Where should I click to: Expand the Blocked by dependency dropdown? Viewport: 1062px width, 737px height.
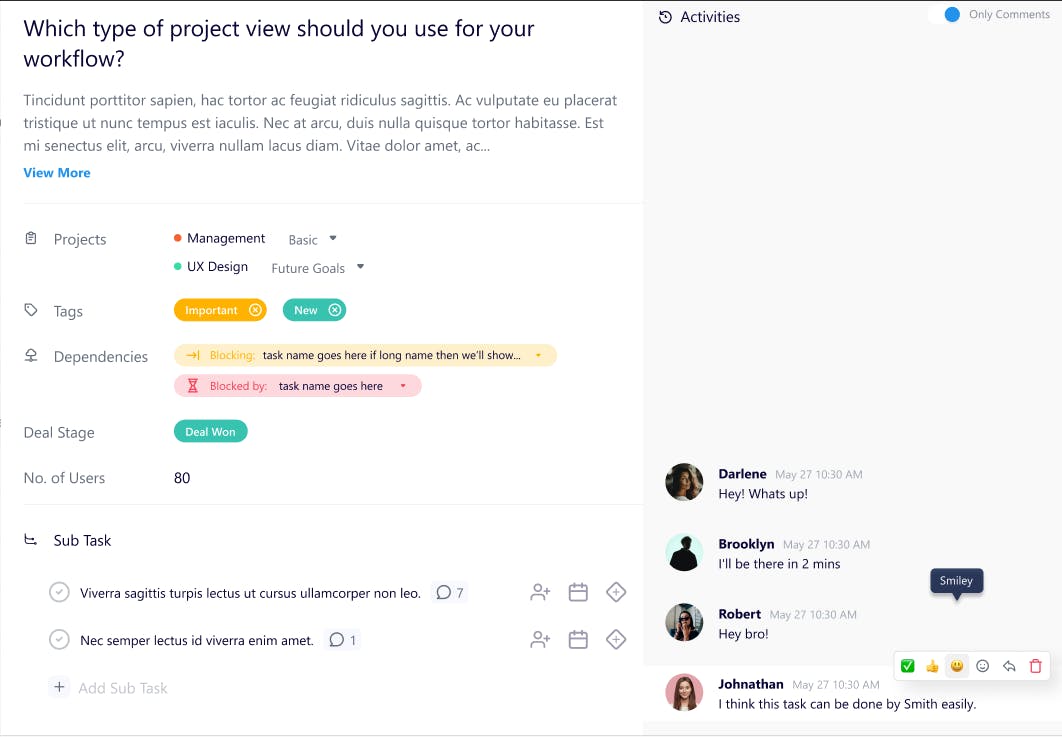click(403, 386)
